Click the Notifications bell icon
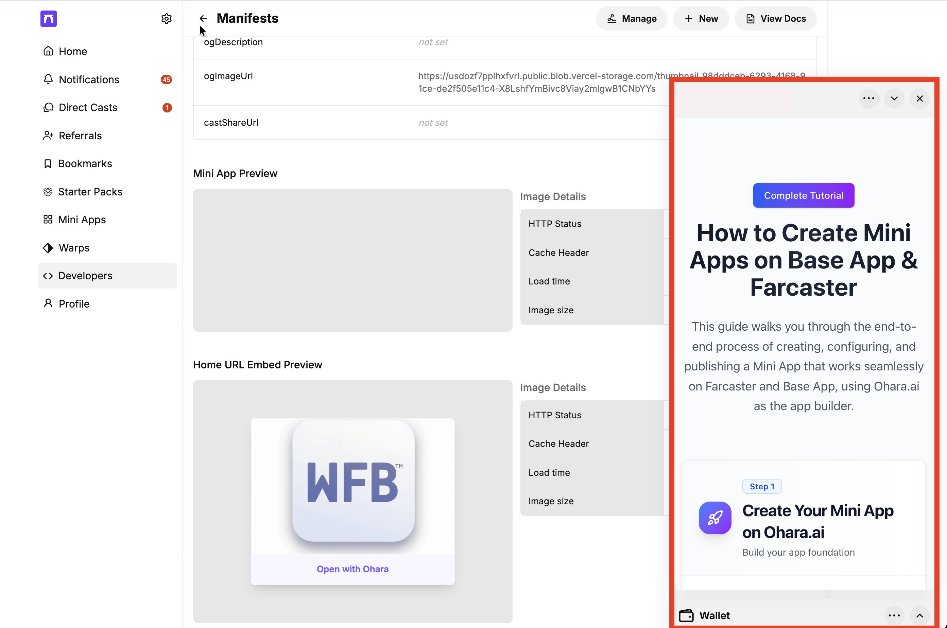The width and height of the screenshot is (947, 628). [48, 79]
